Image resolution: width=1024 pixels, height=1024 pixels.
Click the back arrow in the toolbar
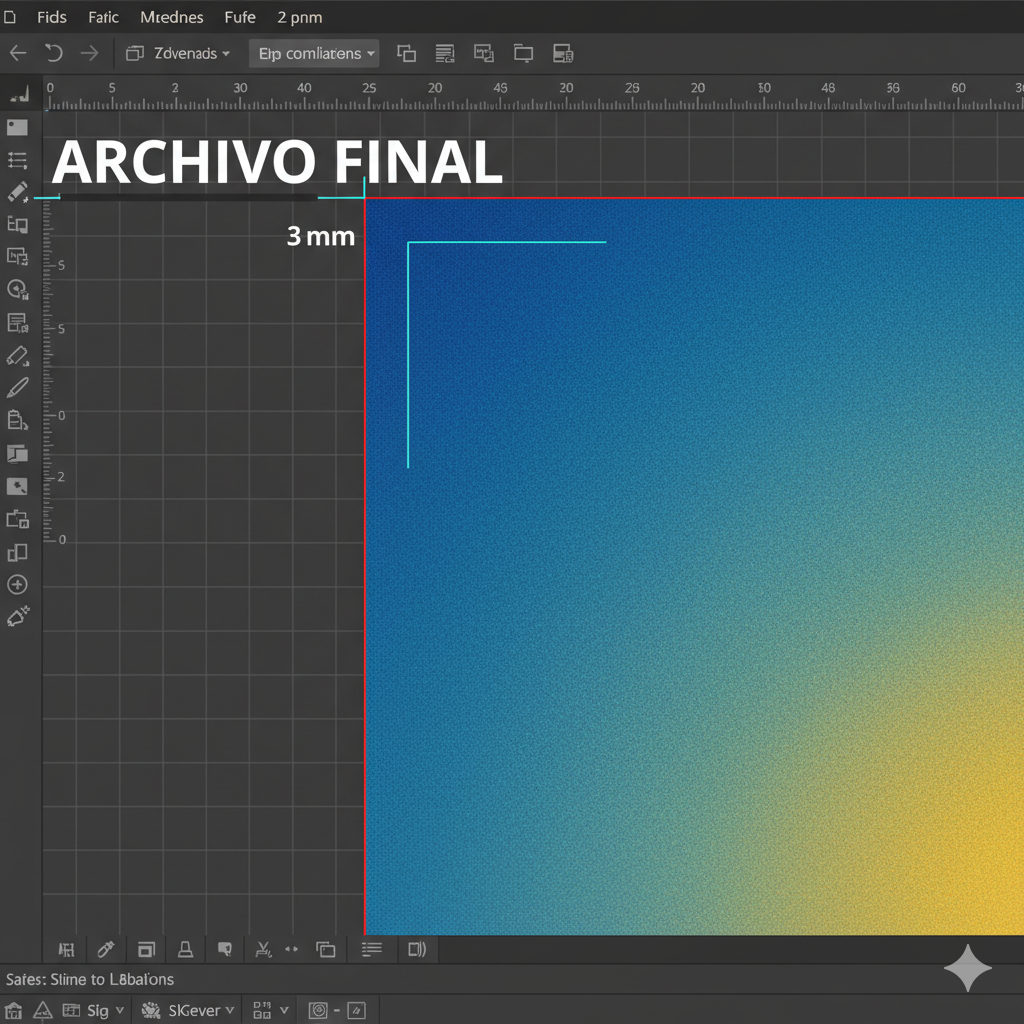(x=17, y=53)
